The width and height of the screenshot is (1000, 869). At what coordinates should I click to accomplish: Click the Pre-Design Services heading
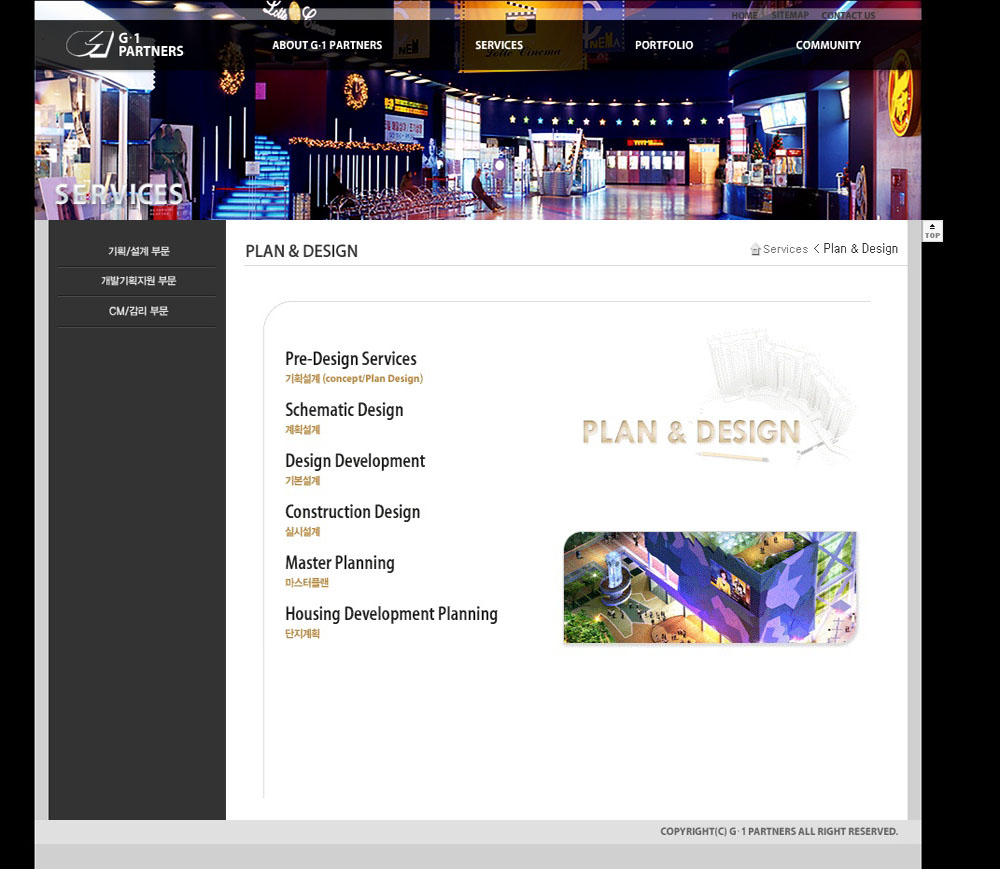coord(350,359)
